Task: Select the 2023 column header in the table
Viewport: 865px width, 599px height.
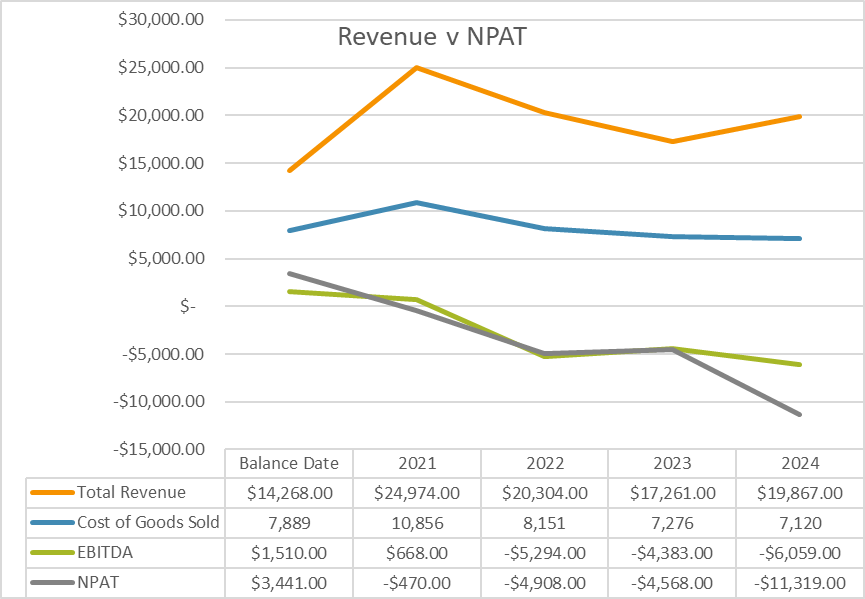Action: point(672,463)
